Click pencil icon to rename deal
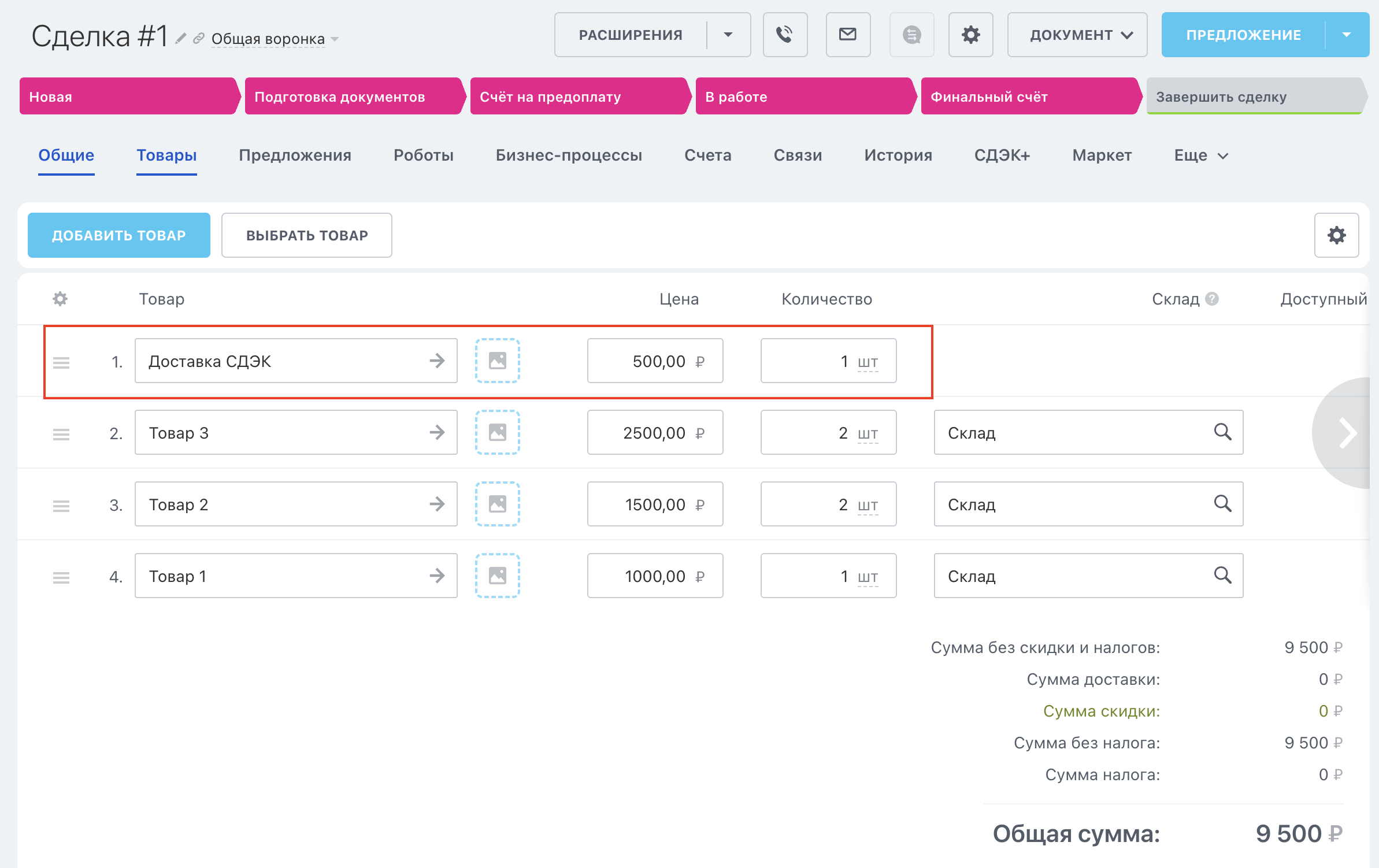This screenshot has height=868, width=1379. [181, 39]
